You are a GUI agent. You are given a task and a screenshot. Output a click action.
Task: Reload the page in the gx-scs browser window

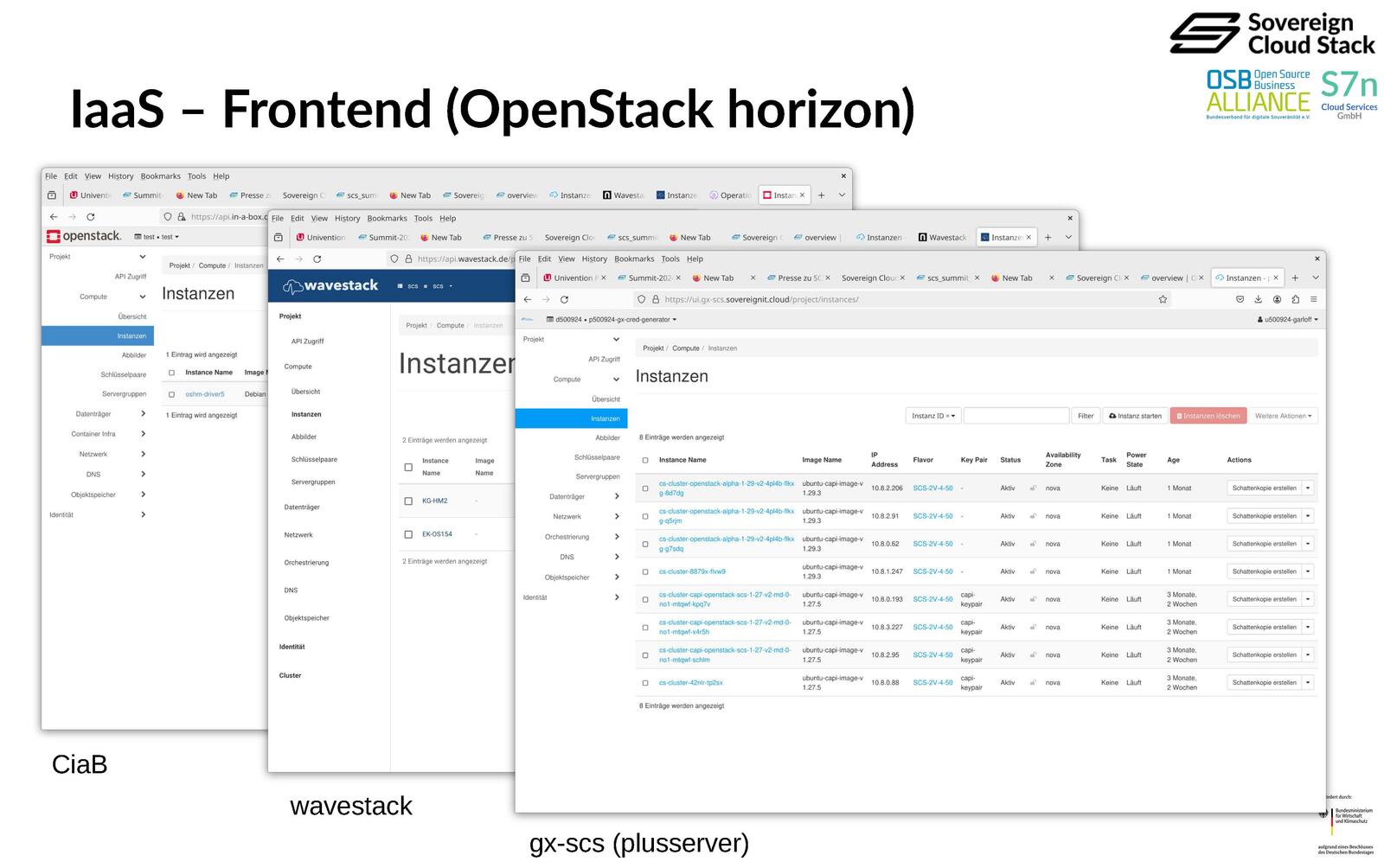[x=564, y=299]
